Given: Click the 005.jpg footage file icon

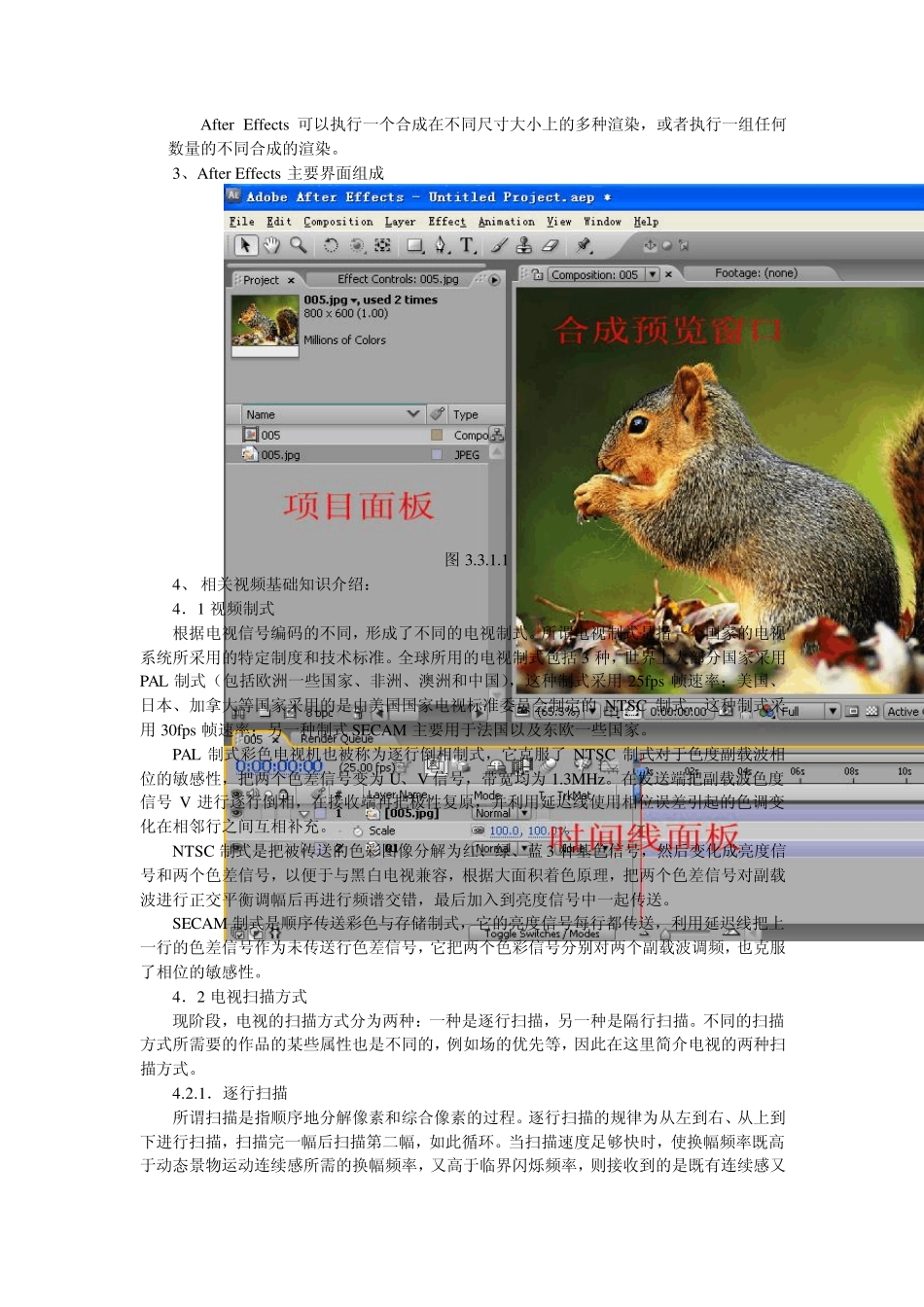Looking at the screenshot, I should 250,454.
